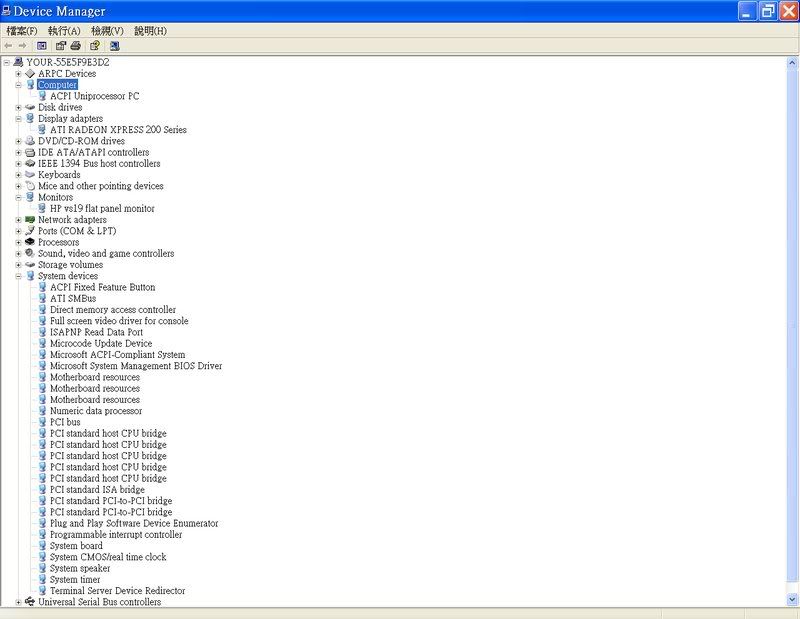Viewport: 800px width, 619px height.
Task: Click the YOUR-55E5F9E3D2 computer root icon
Action: 18,62
